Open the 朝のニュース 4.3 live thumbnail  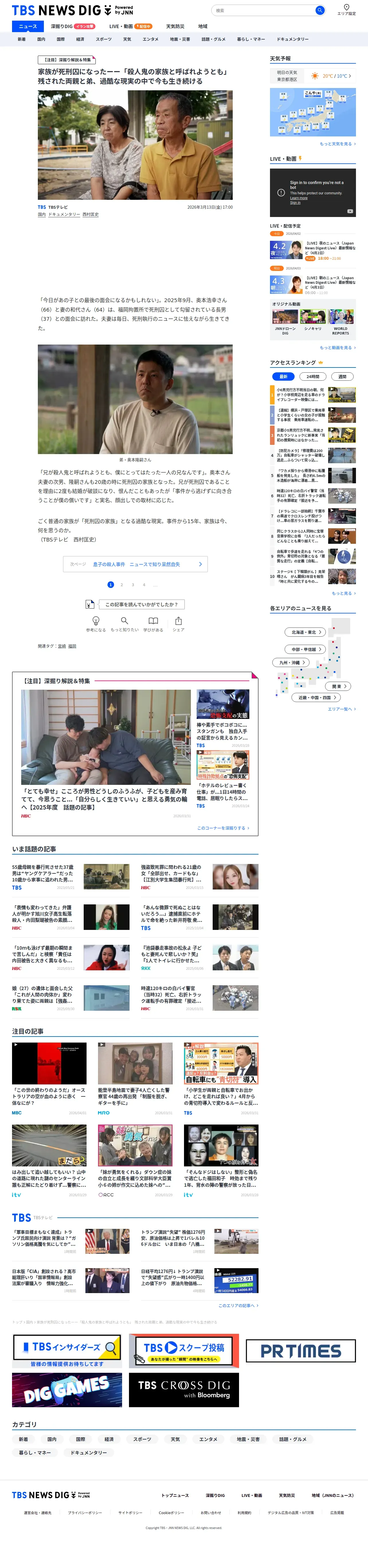tap(287, 284)
